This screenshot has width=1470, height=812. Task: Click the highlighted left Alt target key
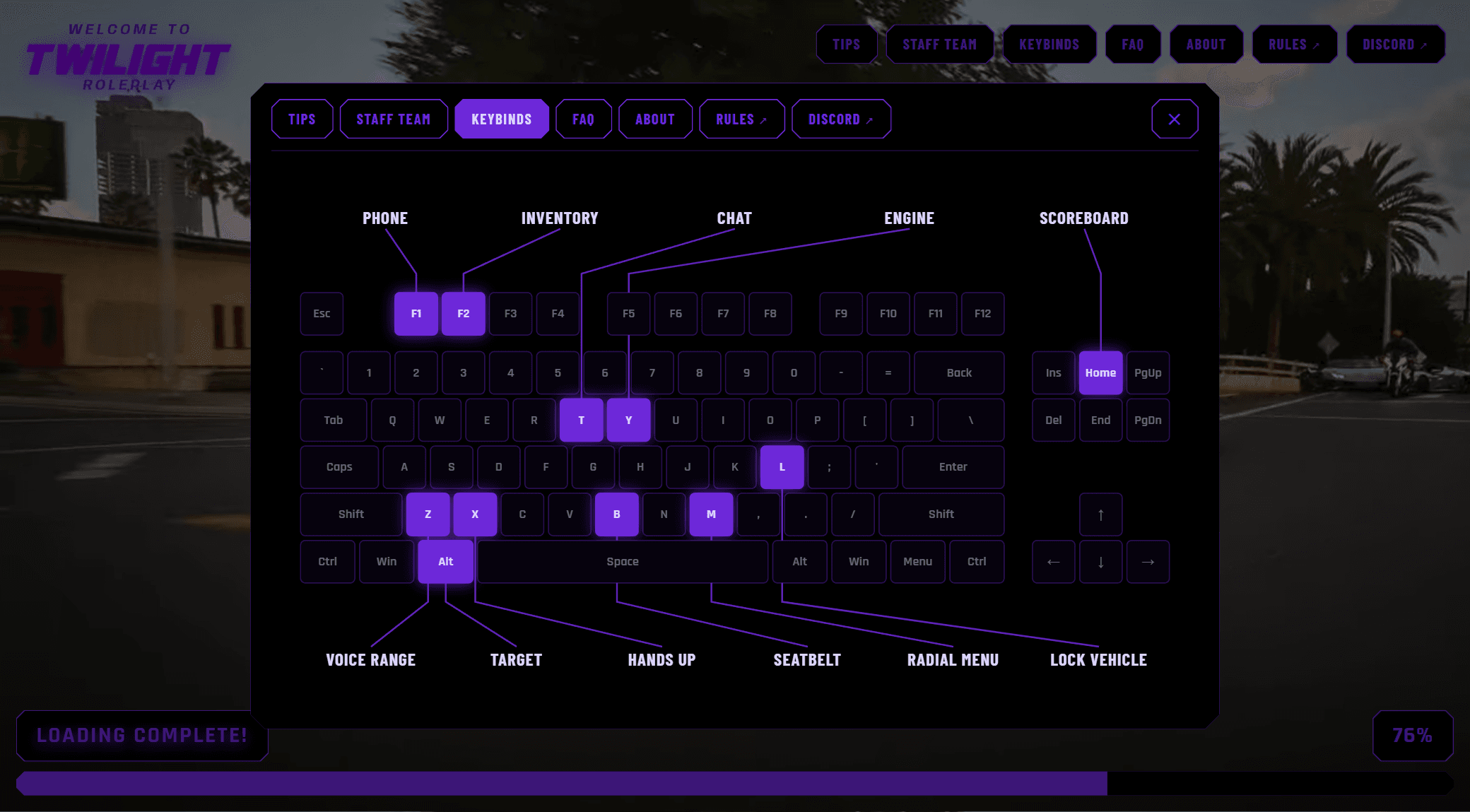click(445, 562)
